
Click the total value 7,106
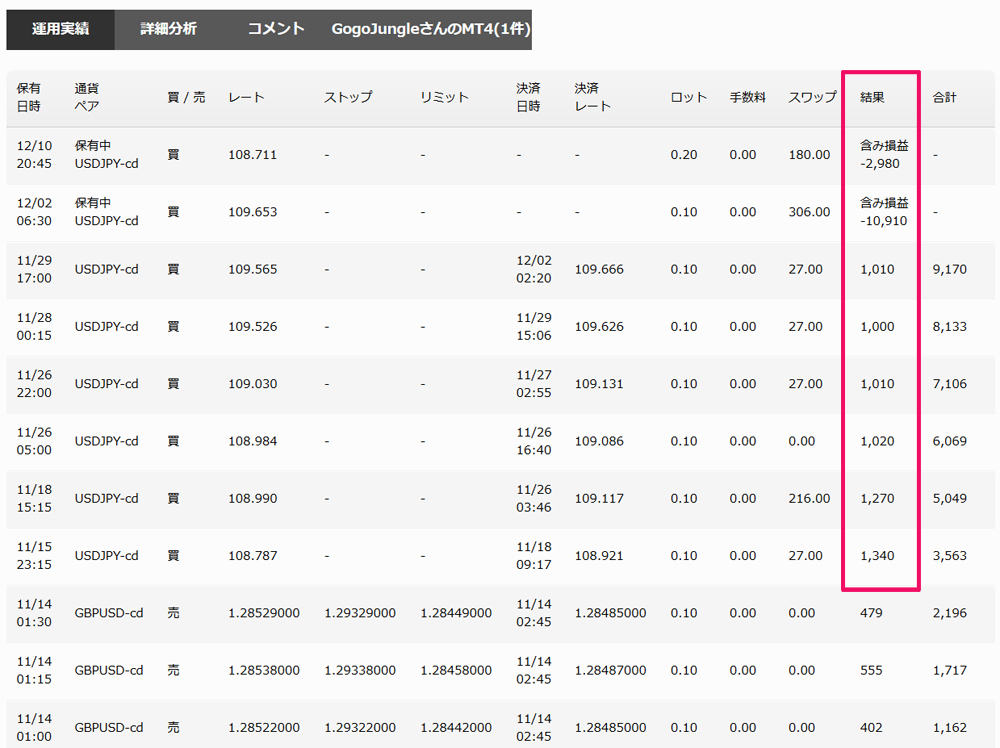[x=950, y=385]
